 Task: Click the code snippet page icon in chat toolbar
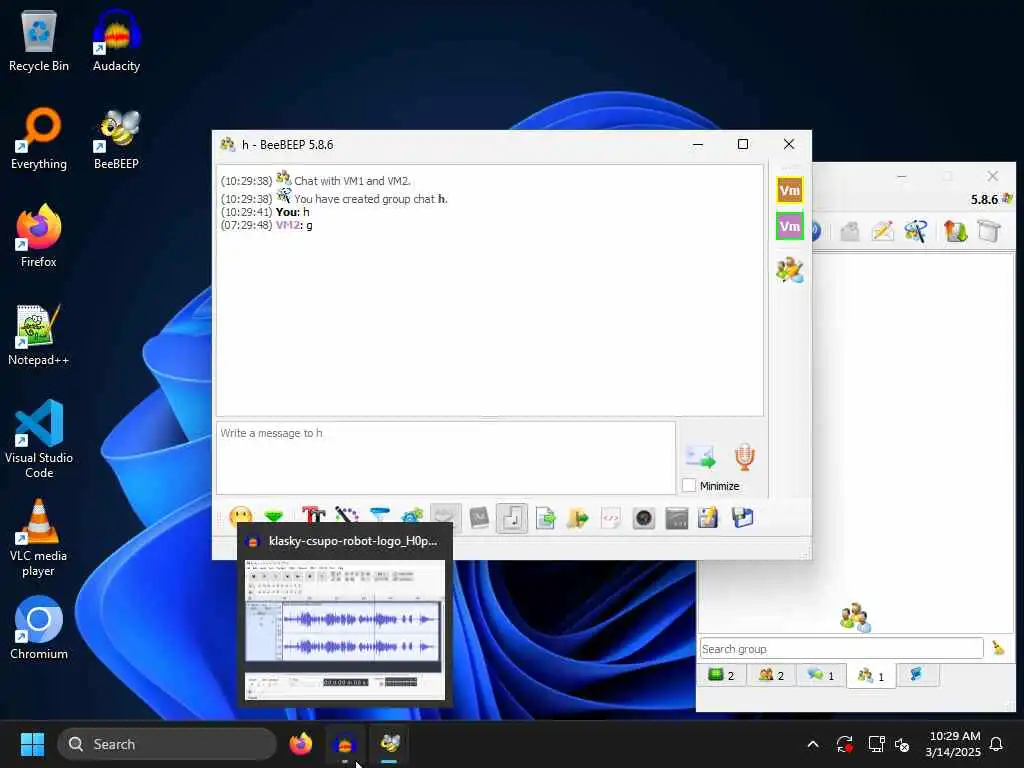point(611,519)
